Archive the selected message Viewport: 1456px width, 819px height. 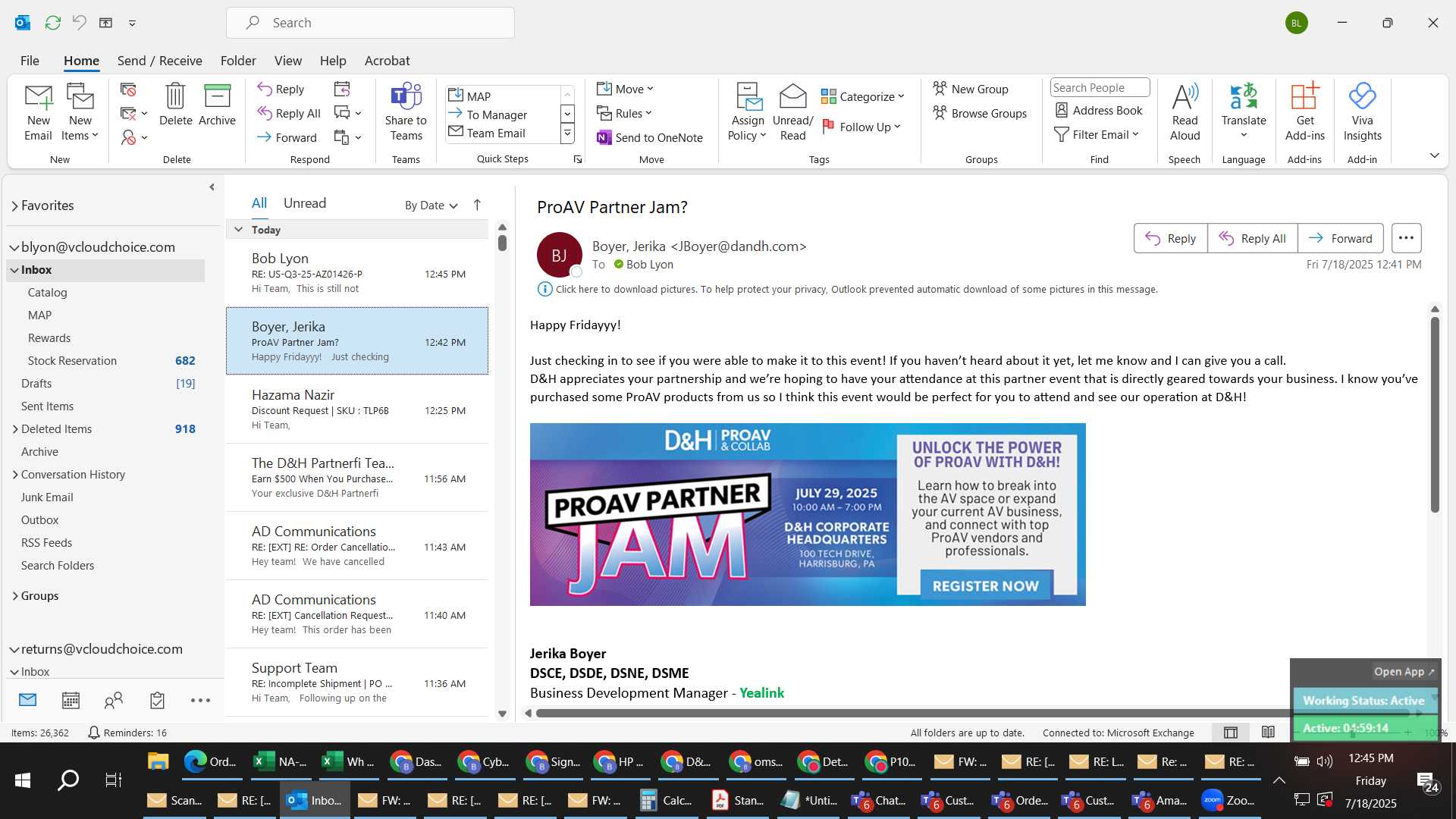(x=217, y=105)
